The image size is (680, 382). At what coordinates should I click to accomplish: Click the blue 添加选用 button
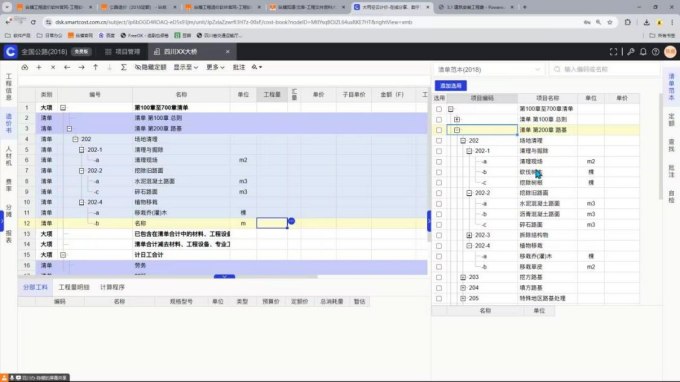pyautogui.click(x=451, y=86)
